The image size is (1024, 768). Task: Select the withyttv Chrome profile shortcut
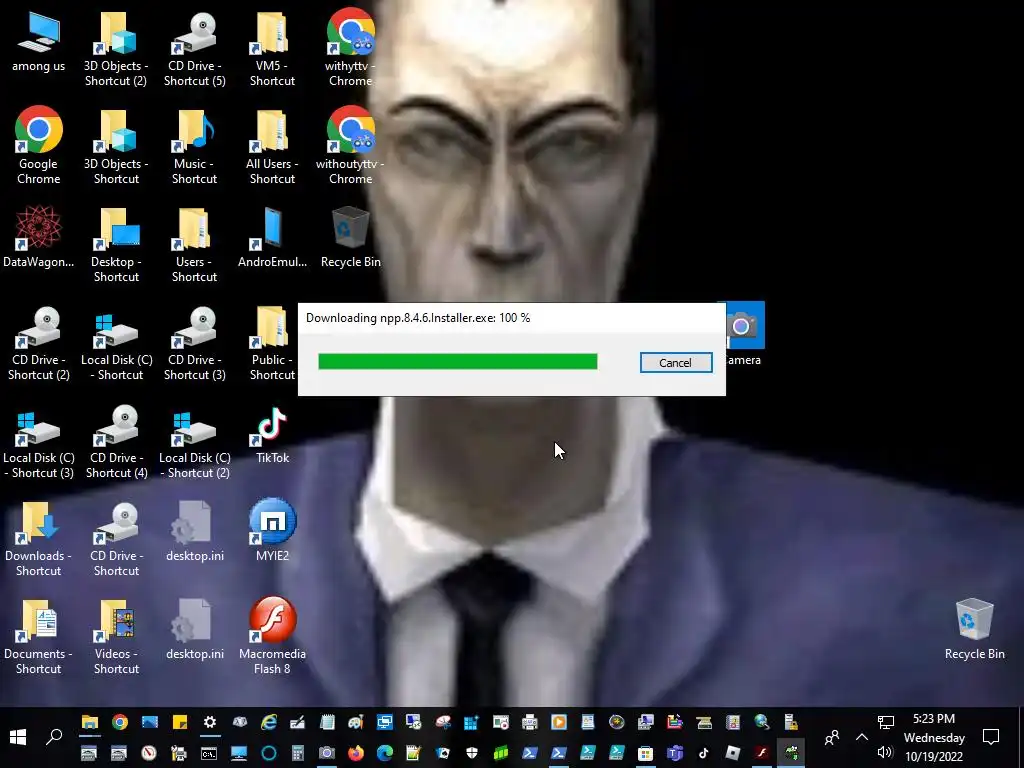(x=351, y=47)
